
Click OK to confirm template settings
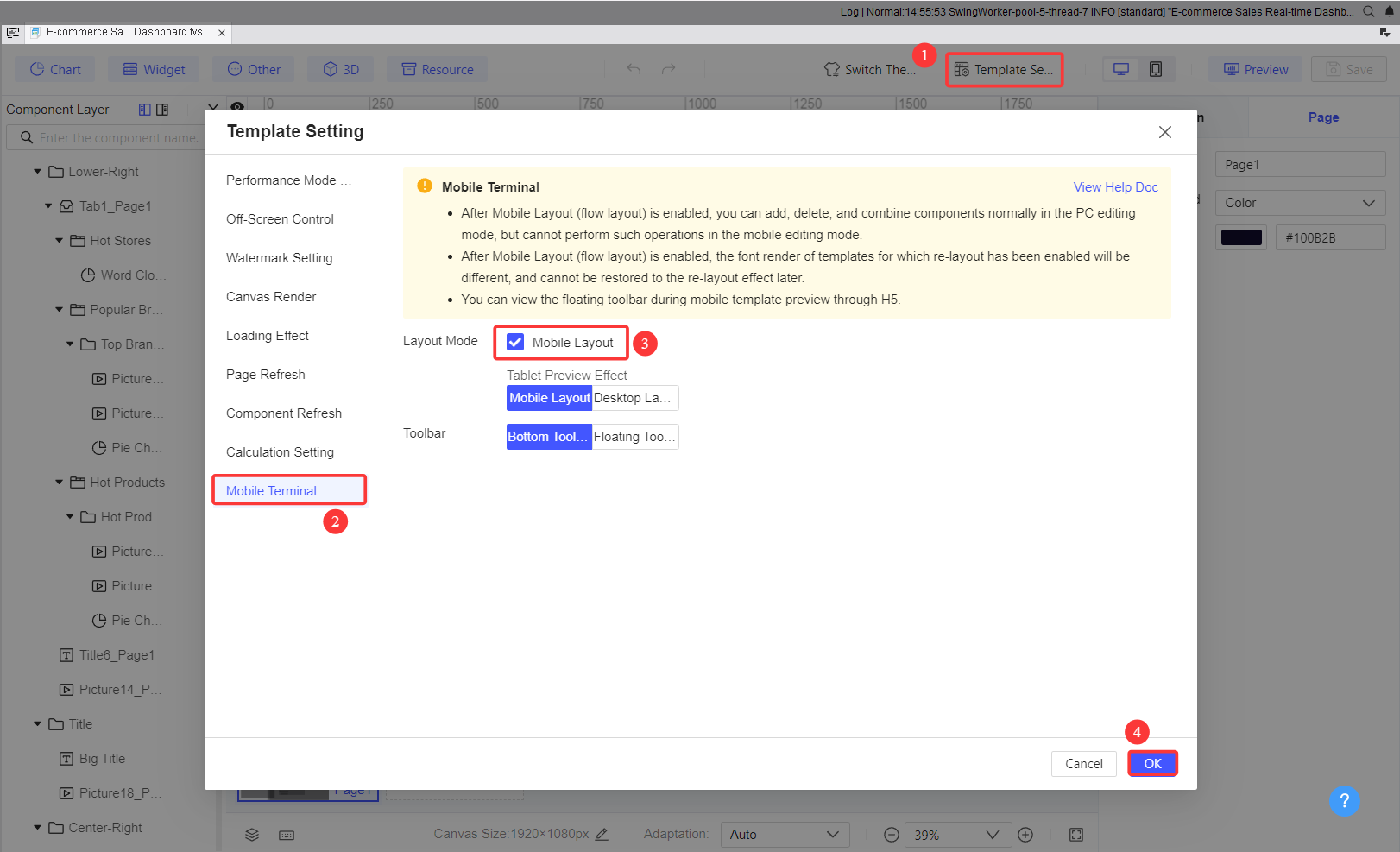pyautogui.click(x=1152, y=763)
